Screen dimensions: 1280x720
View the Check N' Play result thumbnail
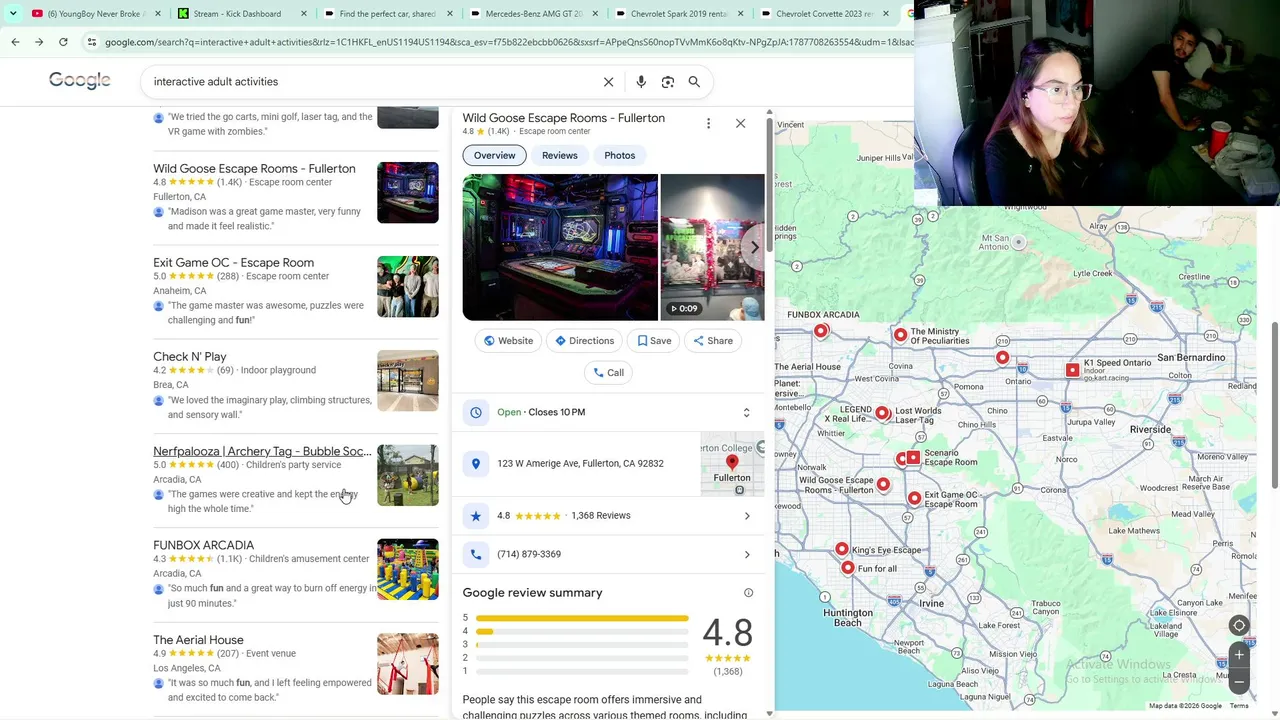click(408, 381)
